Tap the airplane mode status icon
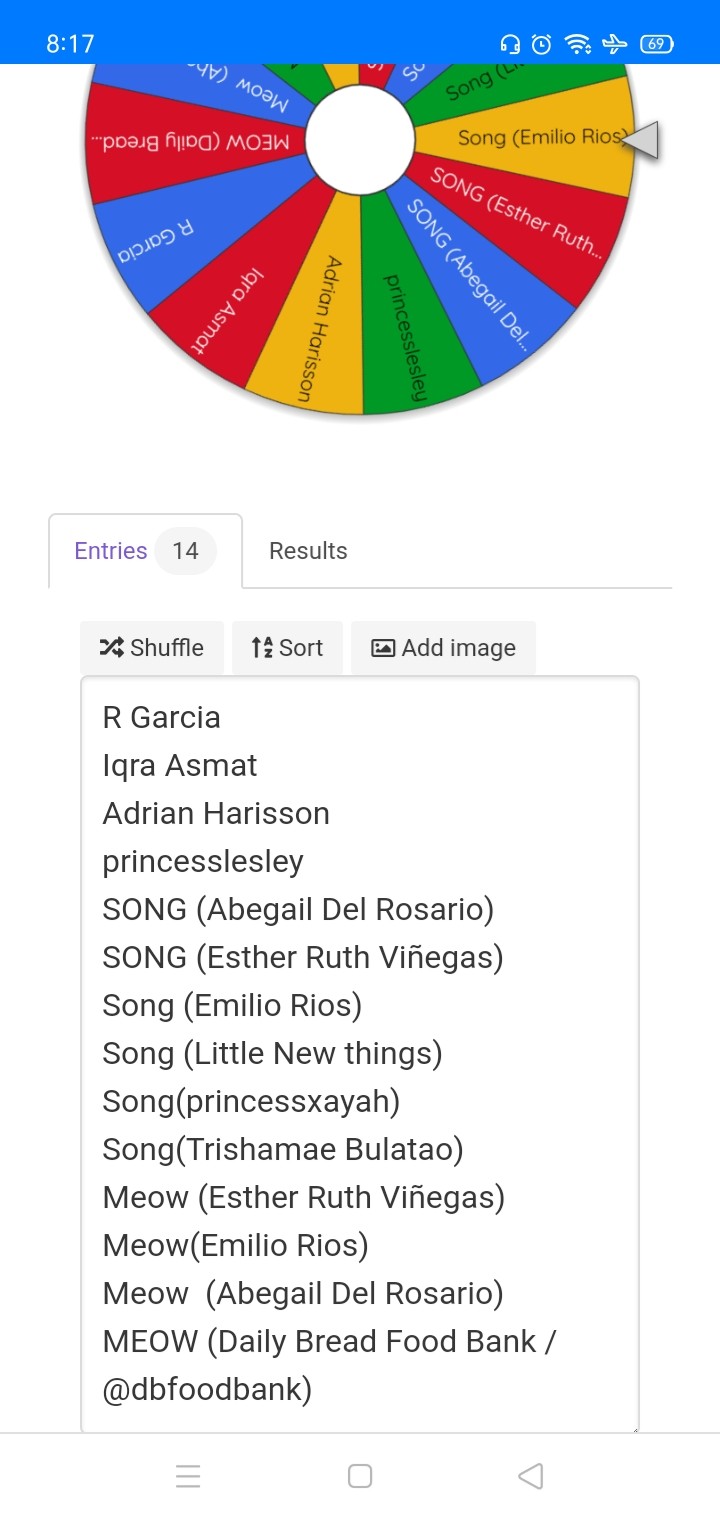The image size is (720, 1520). click(615, 44)
